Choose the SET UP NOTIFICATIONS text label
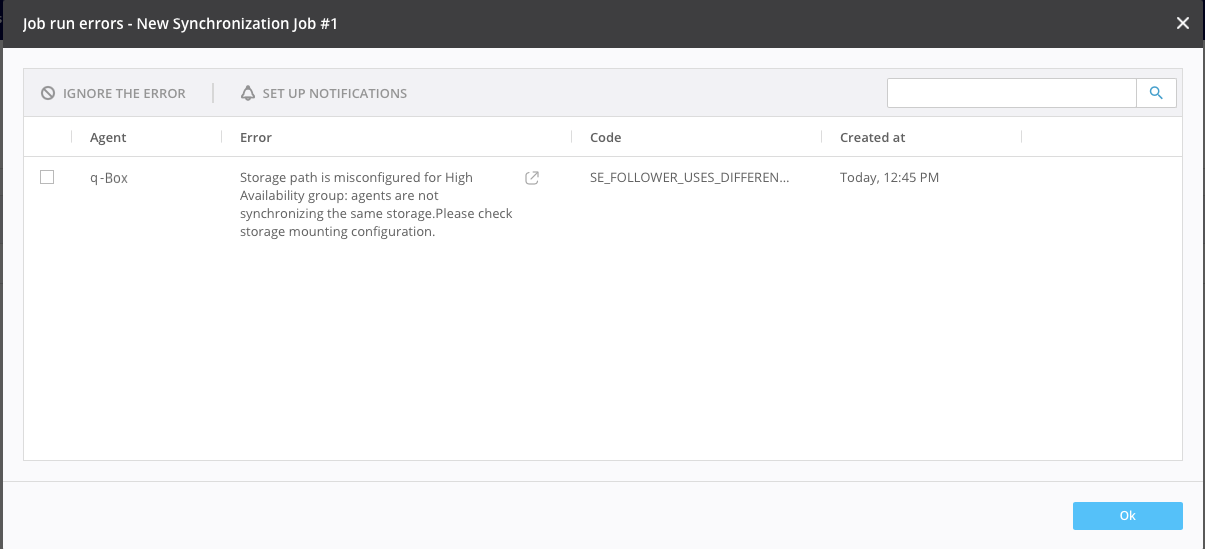1205x549 pixels. 334,93
